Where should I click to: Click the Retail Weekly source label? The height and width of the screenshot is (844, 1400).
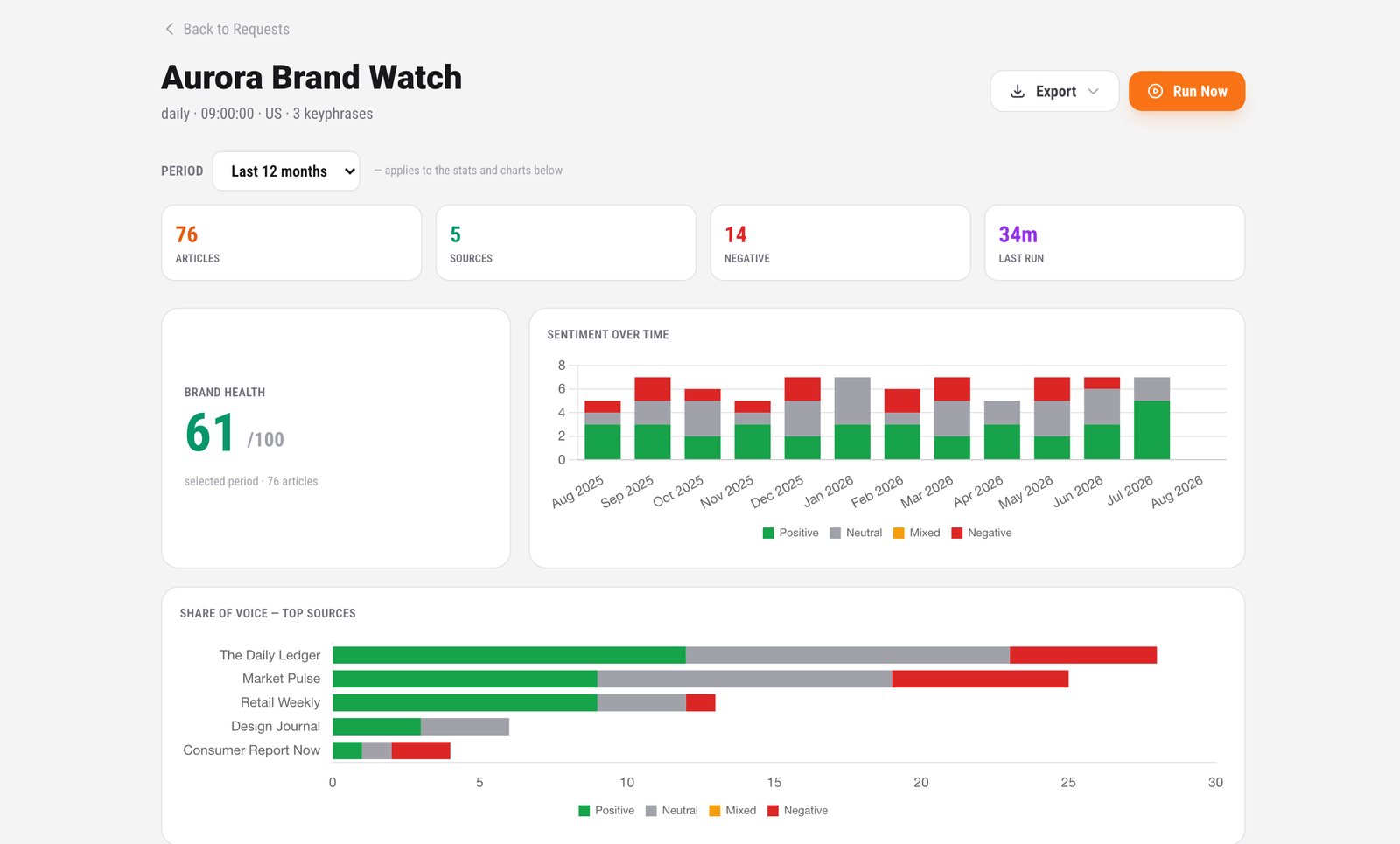pos(280,702)
